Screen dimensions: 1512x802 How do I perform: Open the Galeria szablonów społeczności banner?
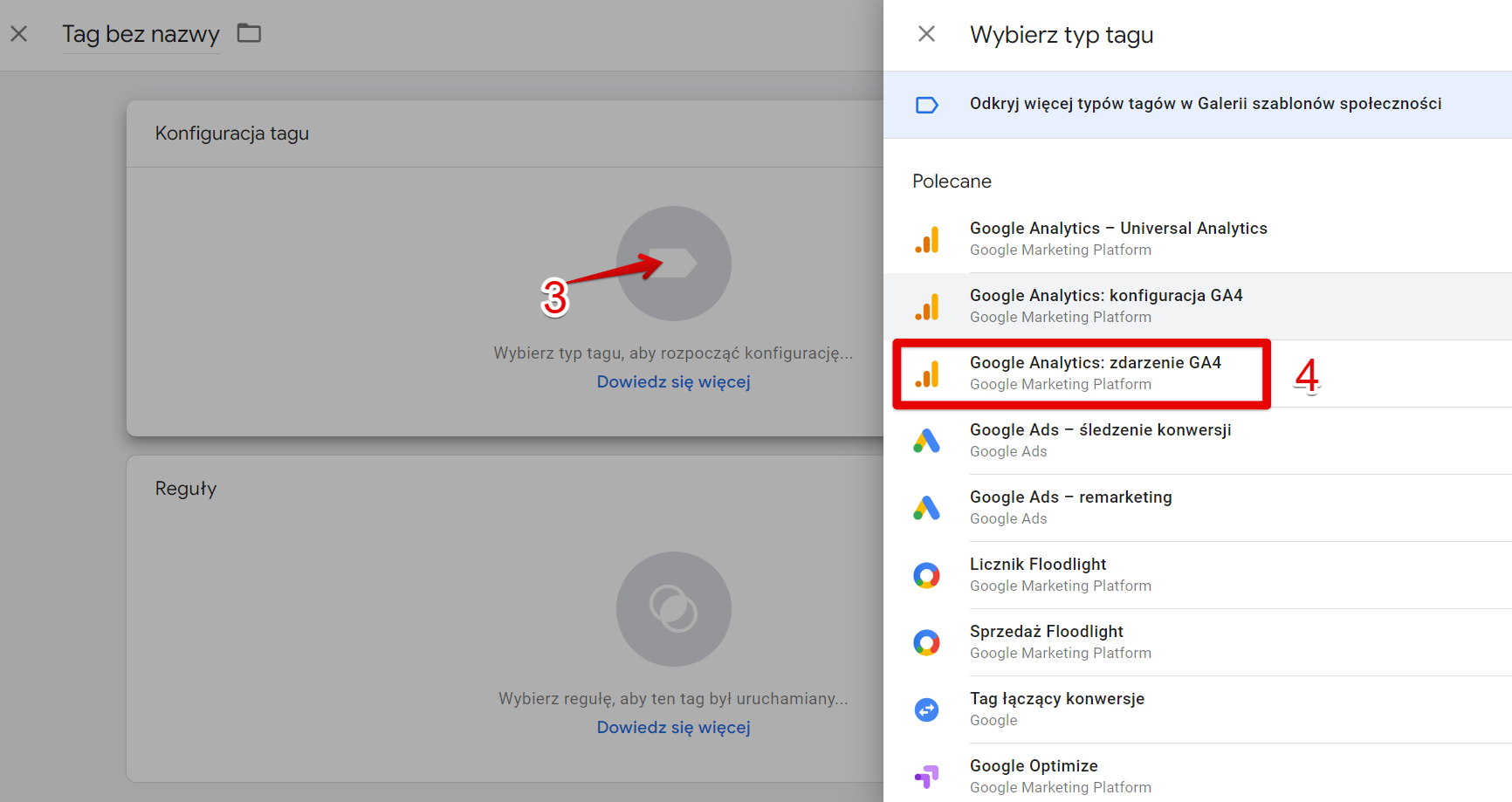click(1198, 105)
